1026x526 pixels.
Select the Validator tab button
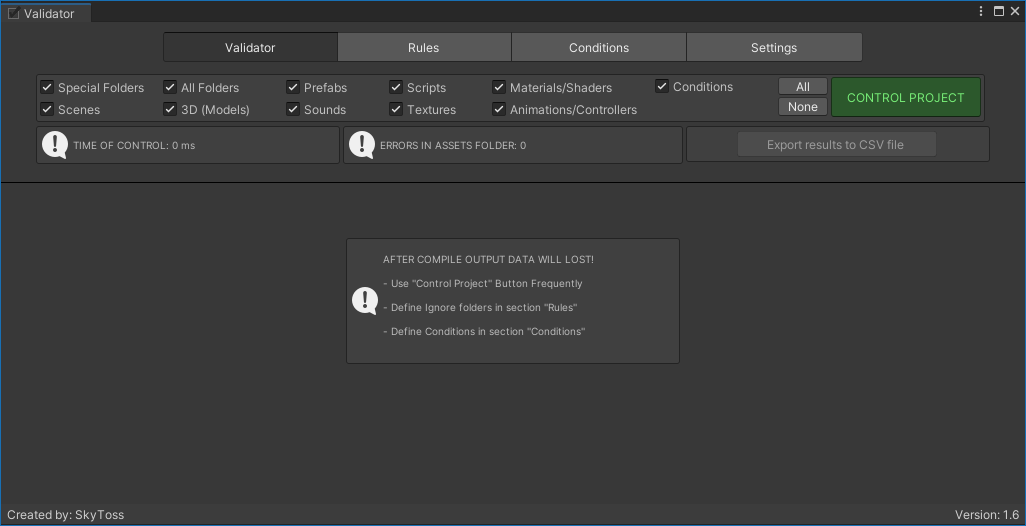pyautogui.click(x=250, y=48)
